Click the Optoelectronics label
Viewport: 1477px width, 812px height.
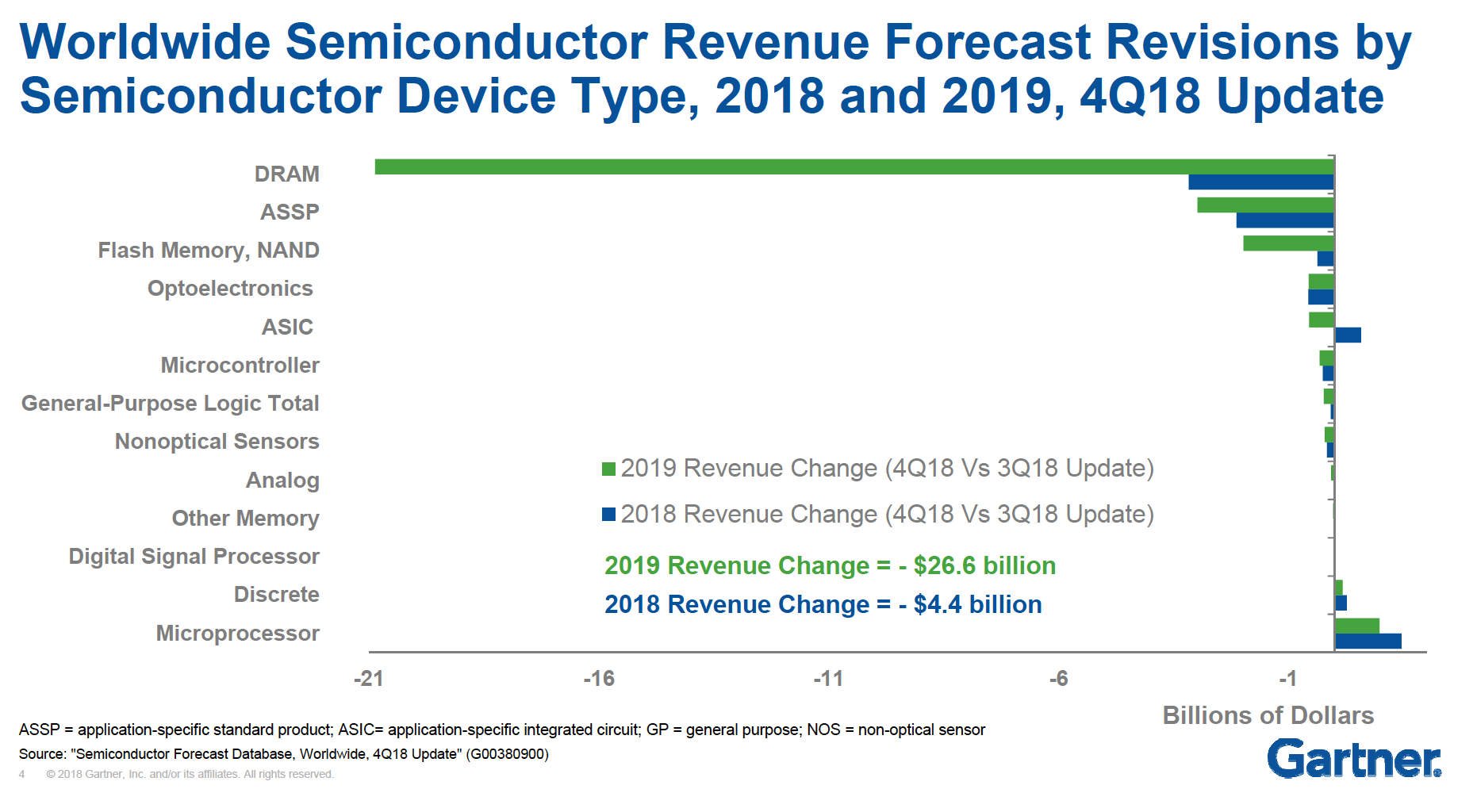(x=230, y=289)
